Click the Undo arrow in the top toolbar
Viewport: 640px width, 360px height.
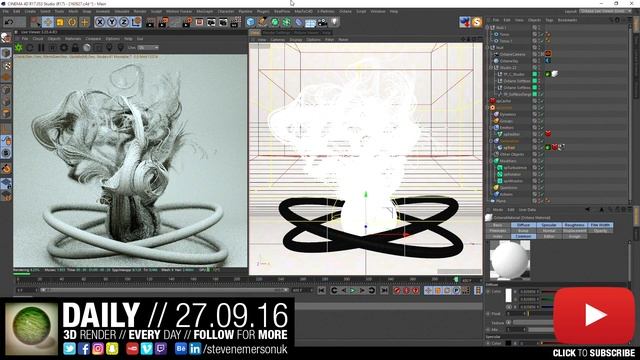click(x=9, y=22)
